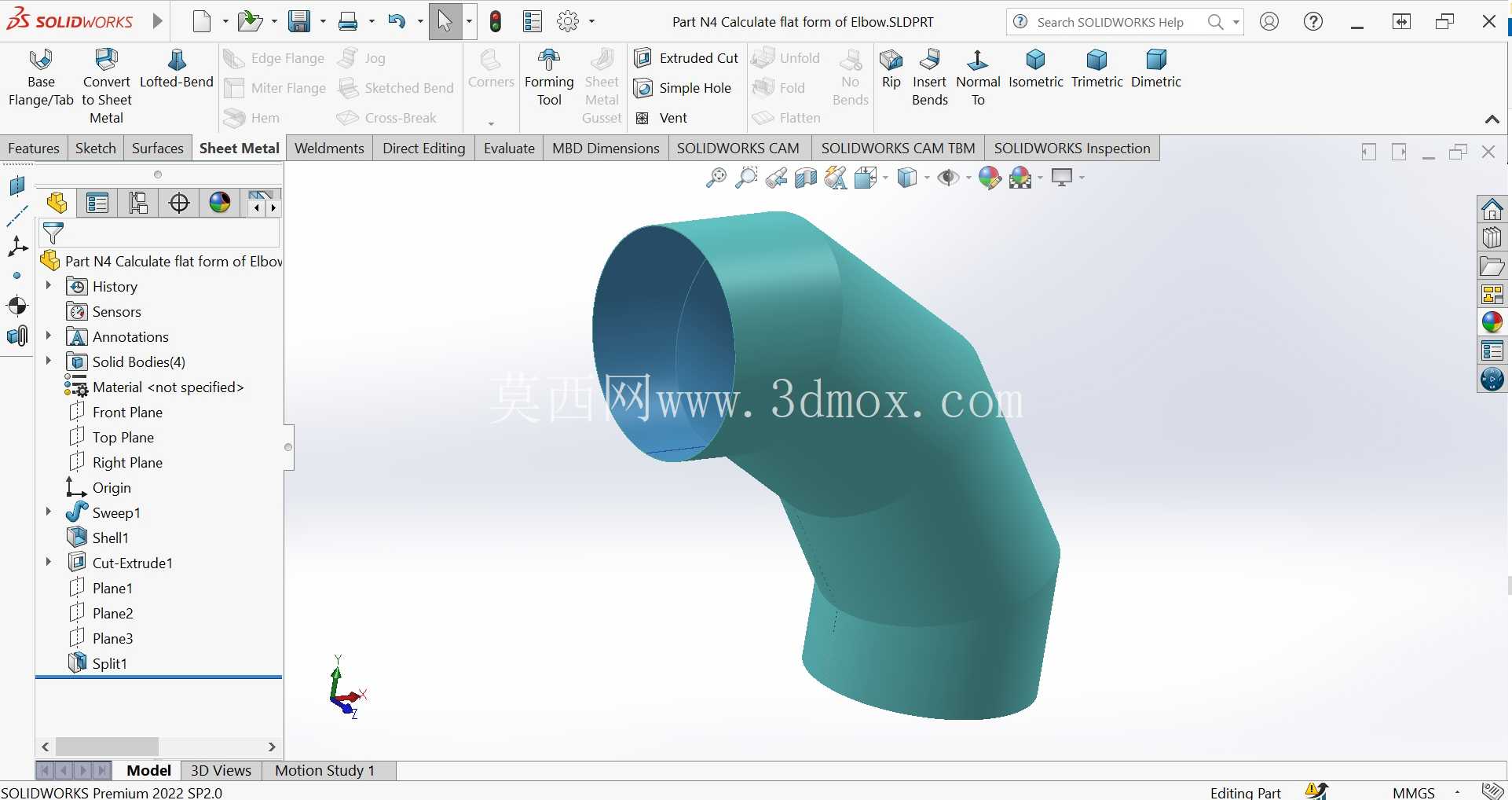The width and height of the screenshot is (1512, 800).
Task: Click the Vent tool
Action: (661, 118)
